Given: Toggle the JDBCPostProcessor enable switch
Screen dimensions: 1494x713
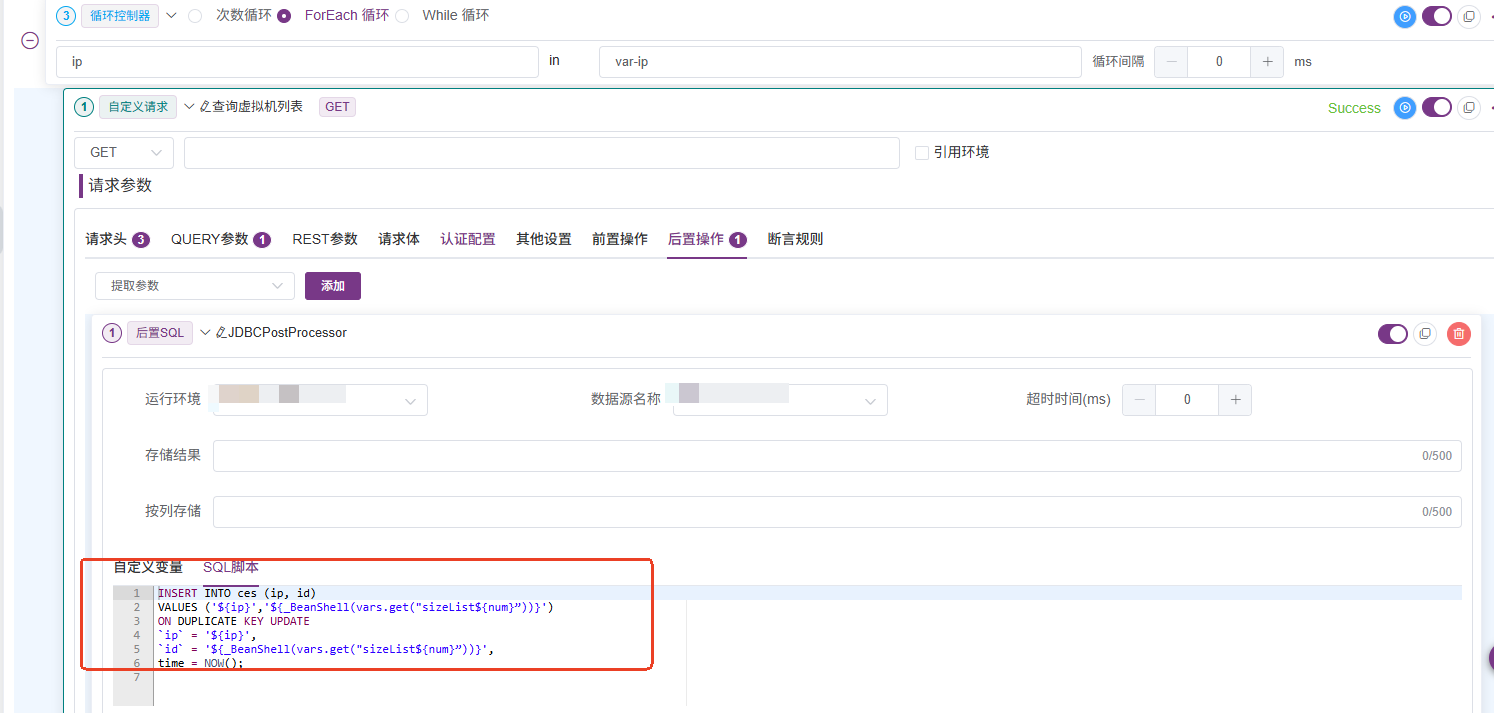Looking at the screenshot, I should [x=1392, y=334].
